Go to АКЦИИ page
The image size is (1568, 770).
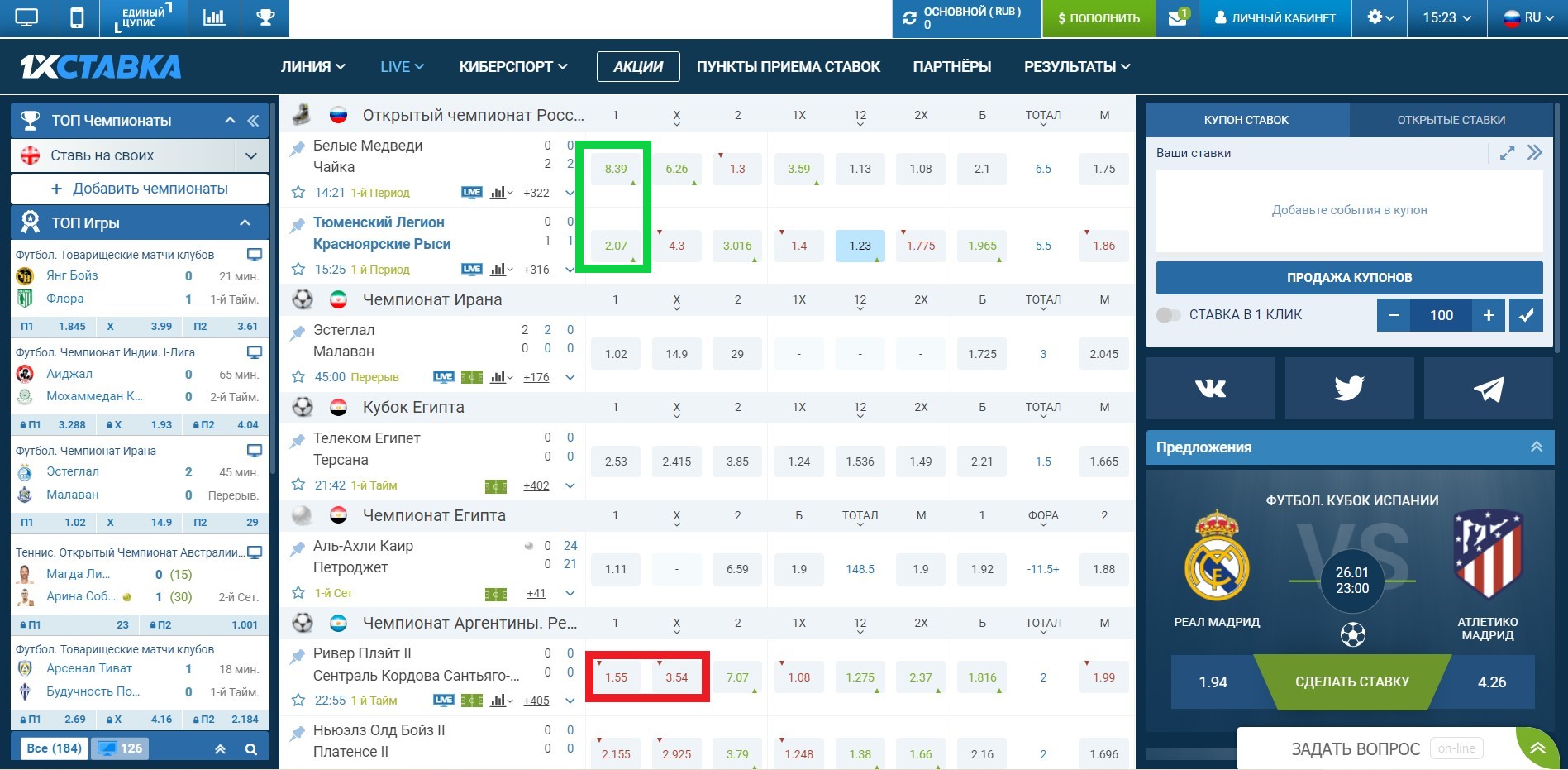point(638,67)
